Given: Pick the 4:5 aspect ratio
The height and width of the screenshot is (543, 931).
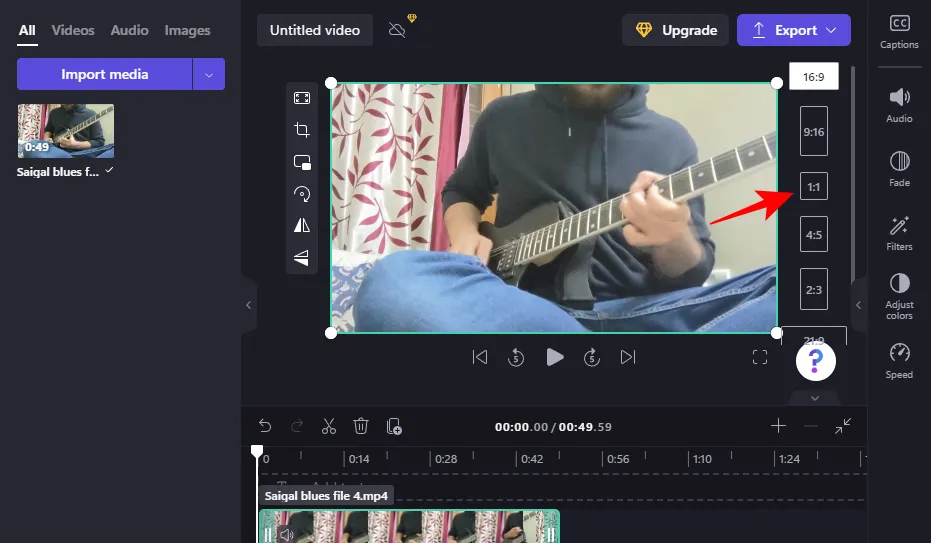Looking at the screenshot, I should 814,235.
